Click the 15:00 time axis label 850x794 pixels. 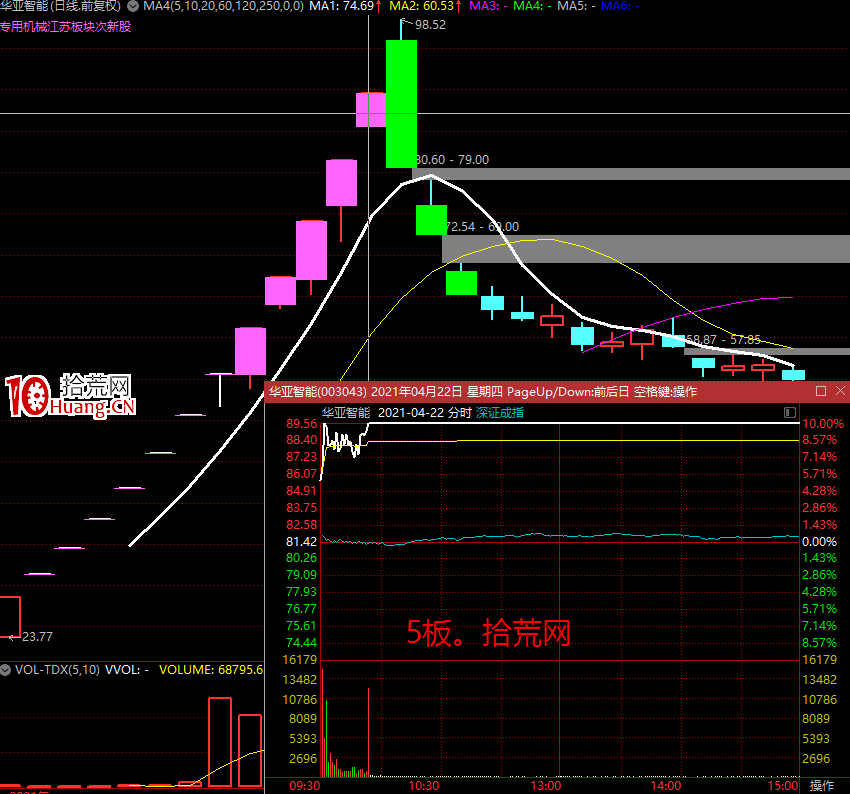coord(783,786)
